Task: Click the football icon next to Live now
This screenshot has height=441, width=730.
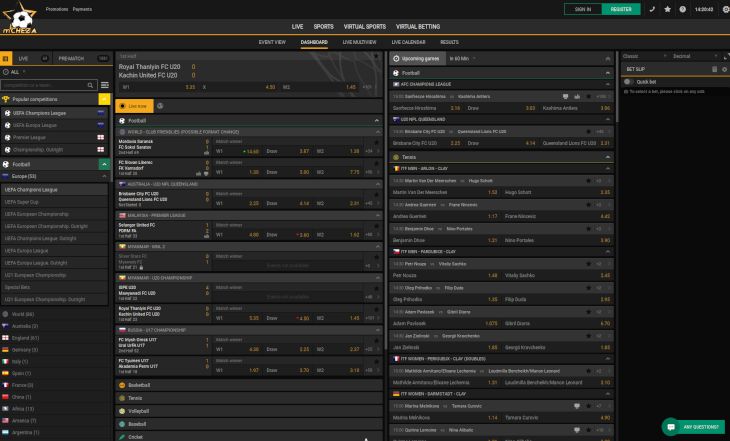Action: 160,106
